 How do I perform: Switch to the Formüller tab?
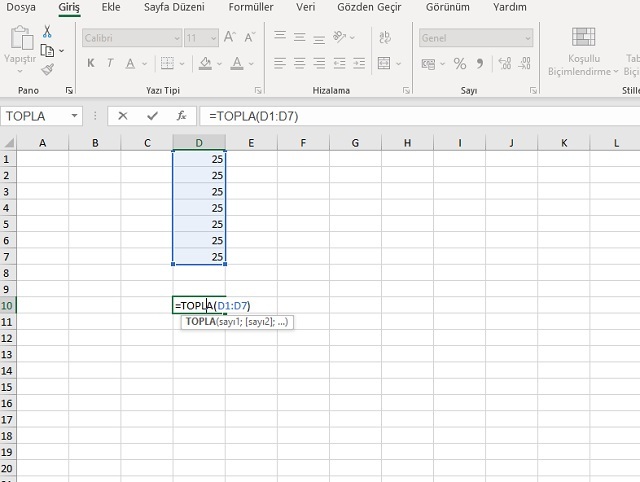pos(251,7)
